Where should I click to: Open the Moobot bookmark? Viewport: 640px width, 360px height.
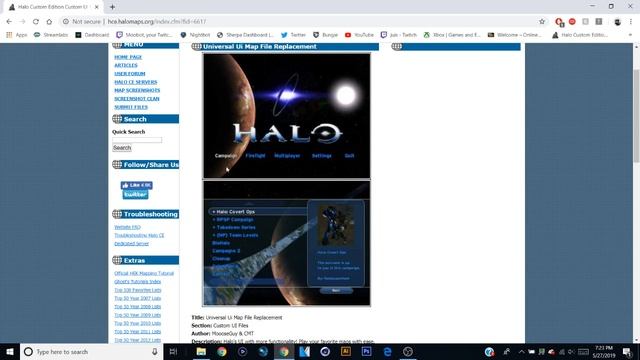[x=144, y=35]
